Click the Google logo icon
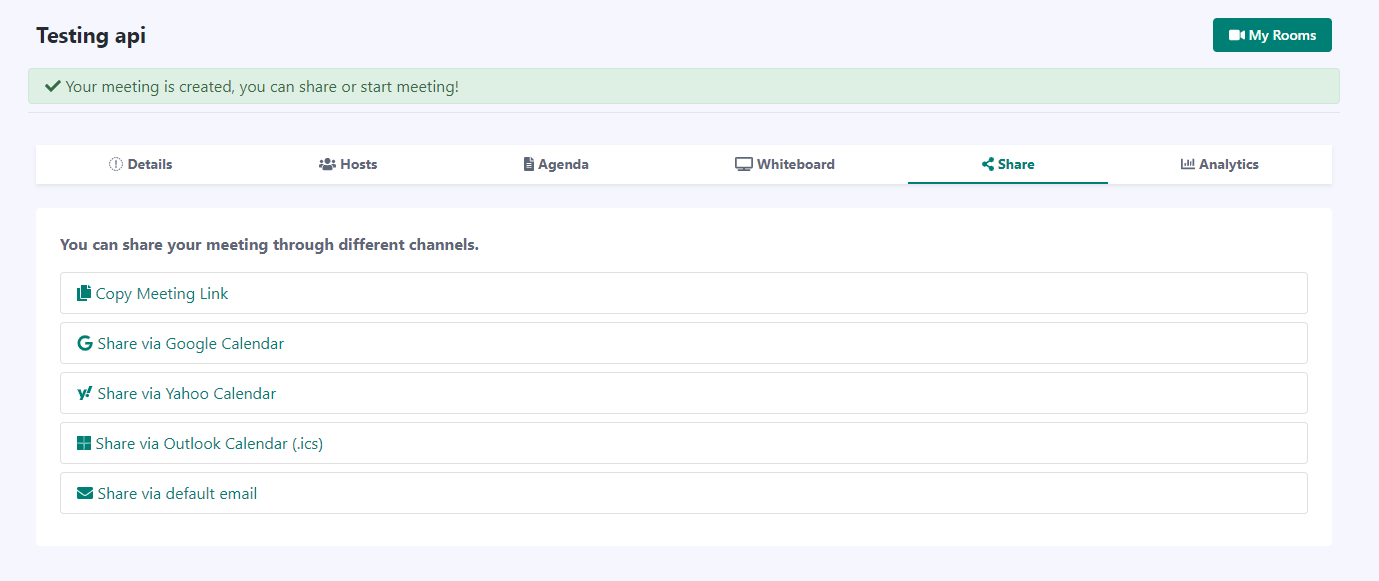The width and height of the screenshot is (1379, 581). pyautogui.click(x=85, y=344)
